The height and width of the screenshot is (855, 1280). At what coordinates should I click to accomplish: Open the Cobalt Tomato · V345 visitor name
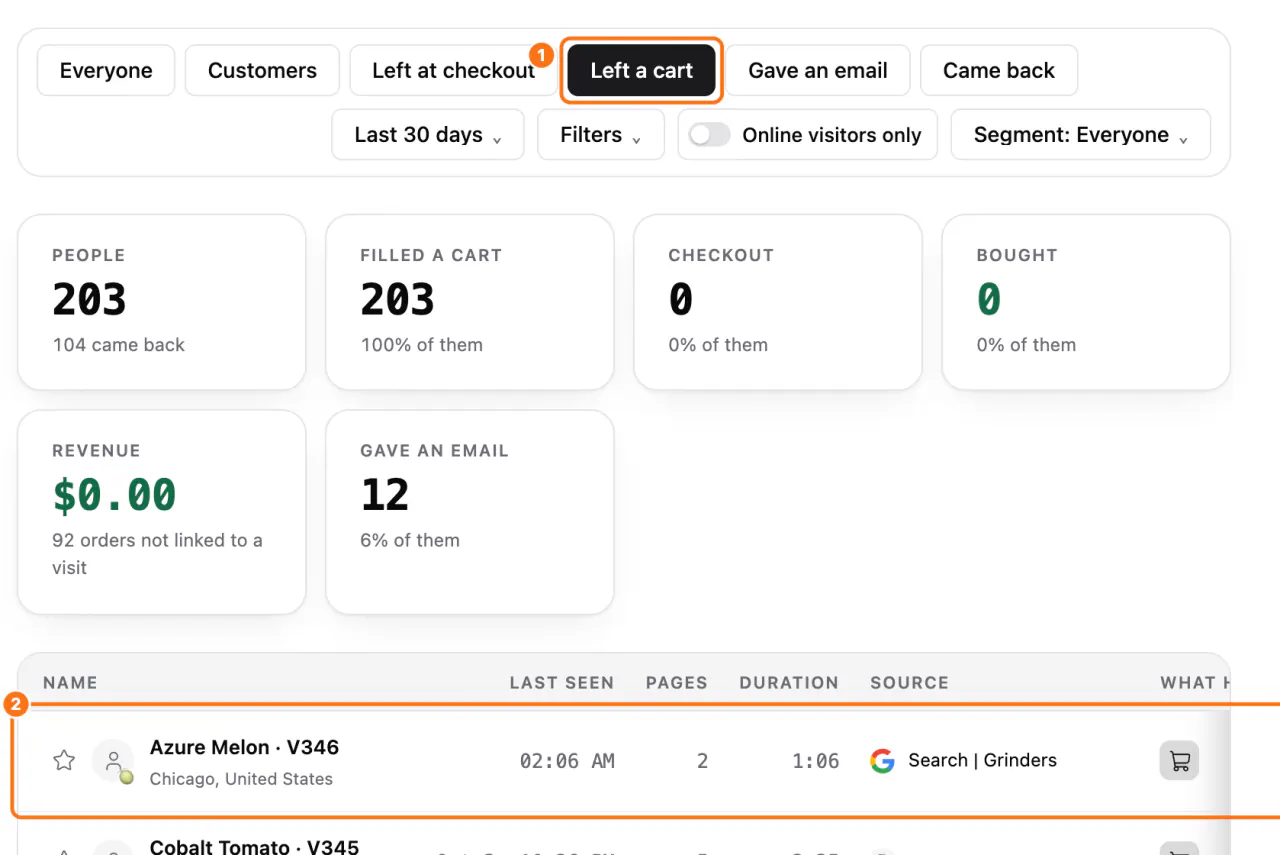click(254, 846)
